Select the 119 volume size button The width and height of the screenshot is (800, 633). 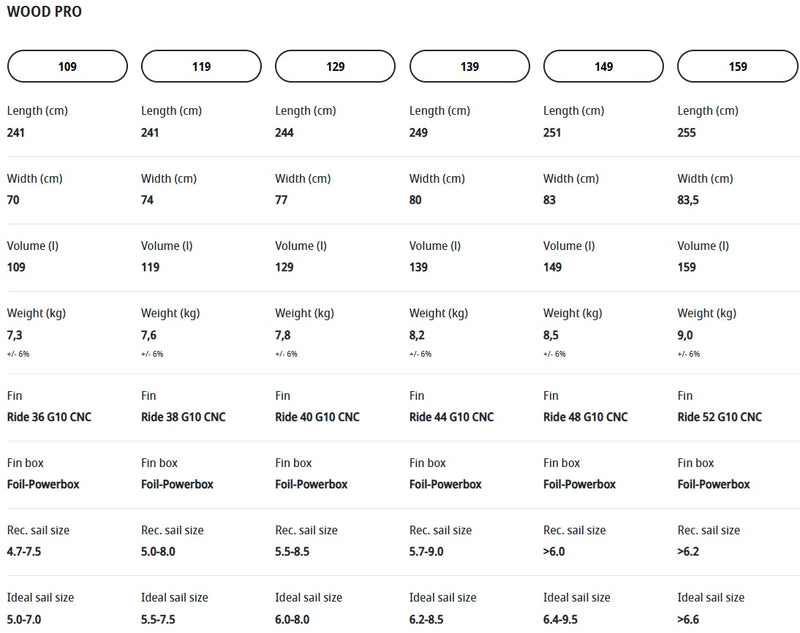coord(201,67)
